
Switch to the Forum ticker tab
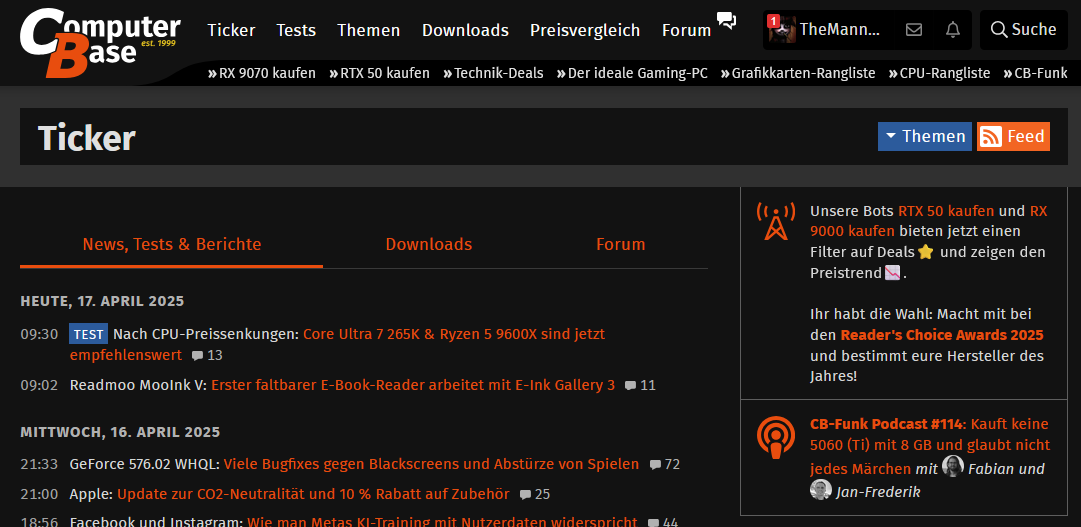point(620,244)
